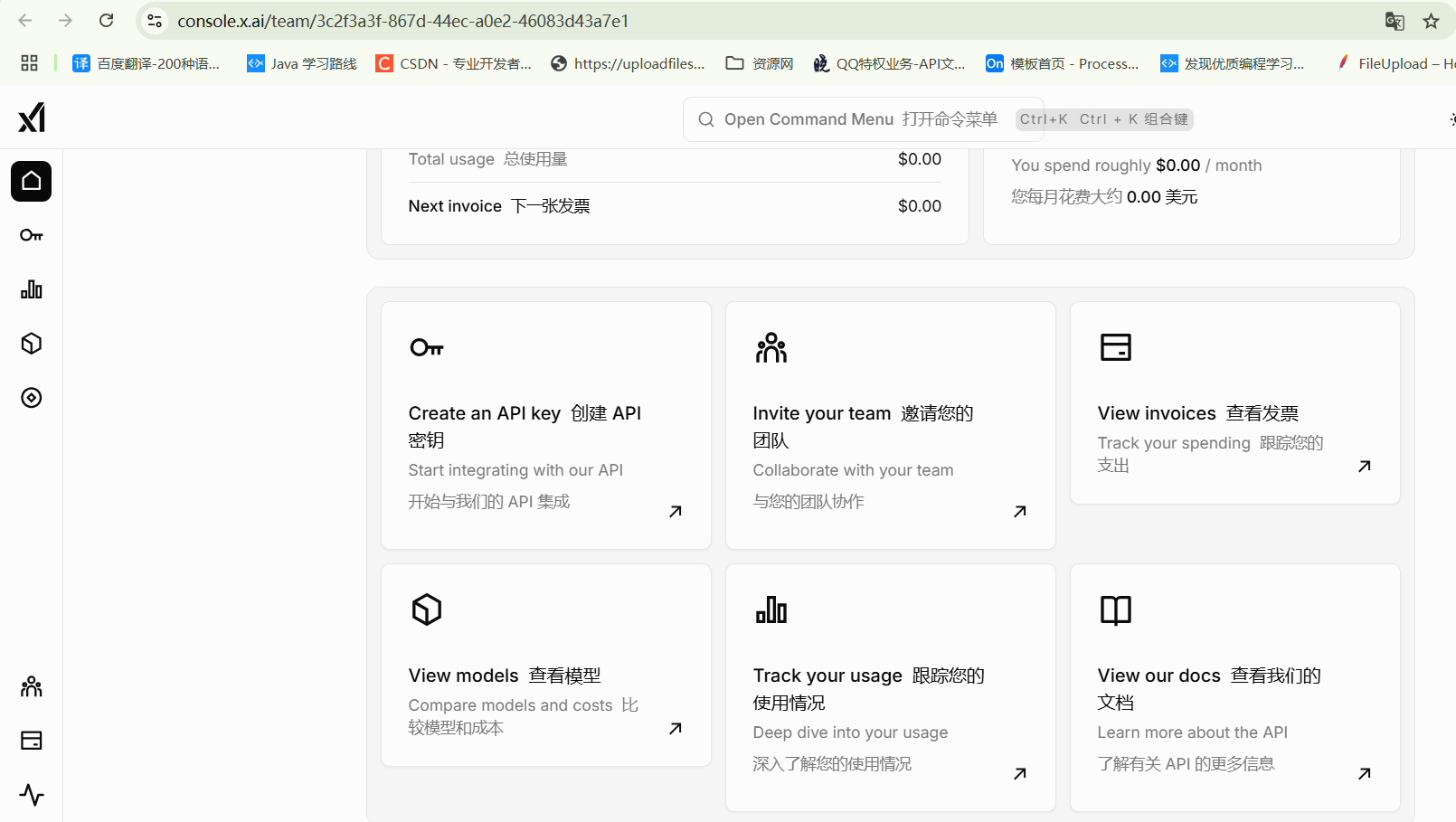Open the View our docs card
Viewport: 1456px width, 822px height.
coord(1234,687)
